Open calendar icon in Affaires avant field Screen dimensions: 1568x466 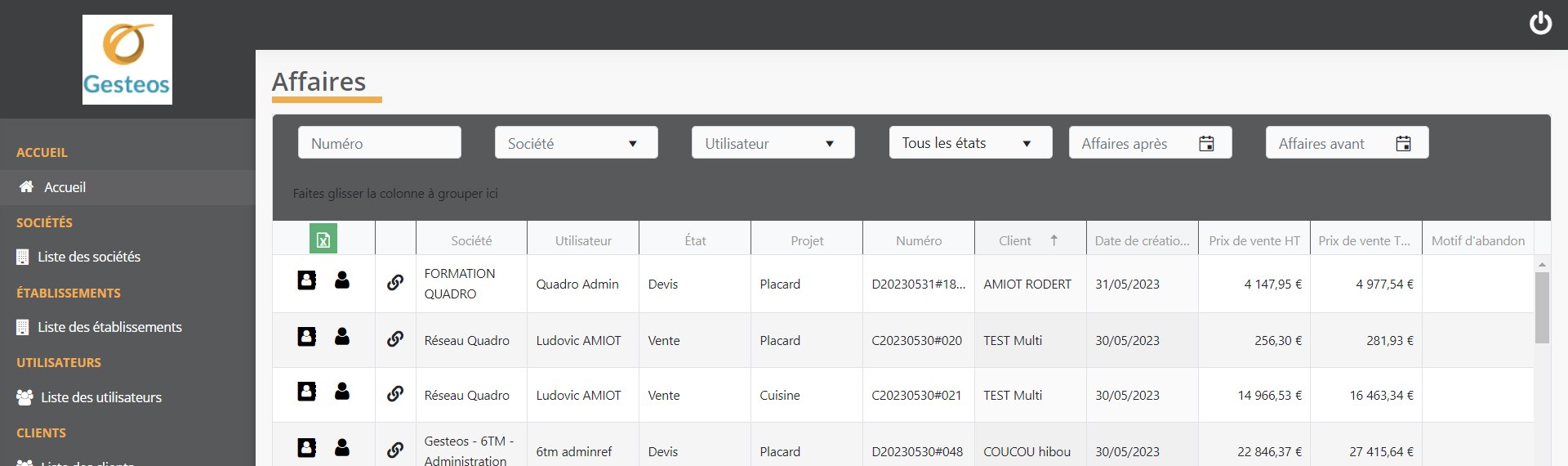tap(1403, 144)
